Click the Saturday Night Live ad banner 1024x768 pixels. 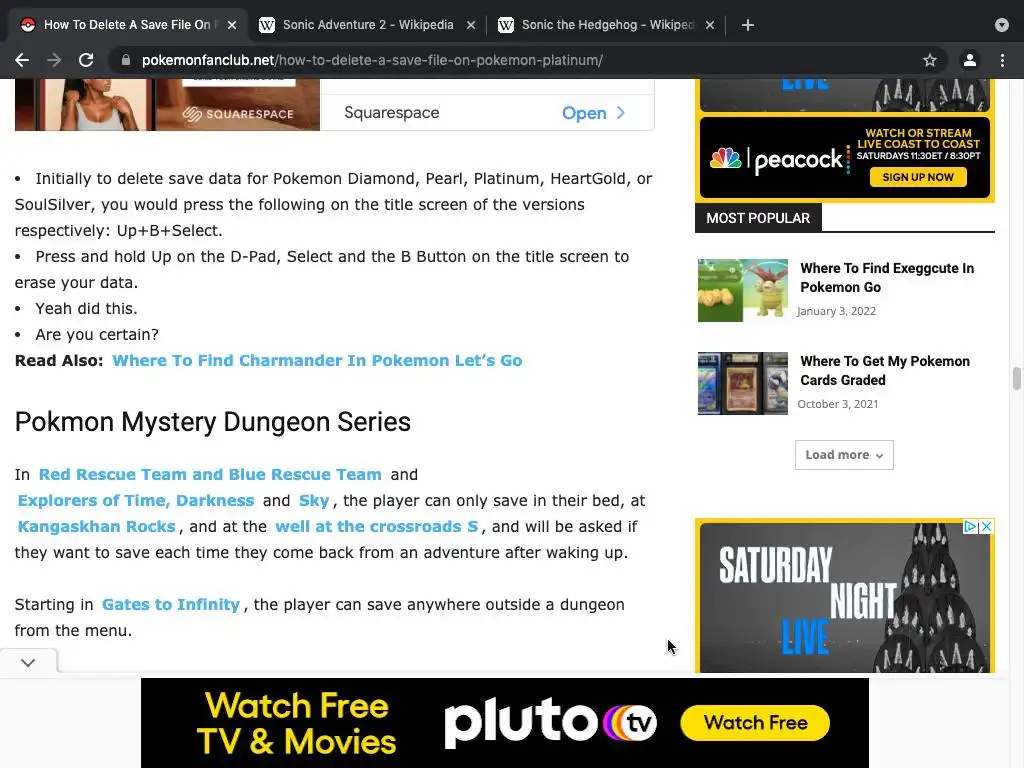point(844,598)
